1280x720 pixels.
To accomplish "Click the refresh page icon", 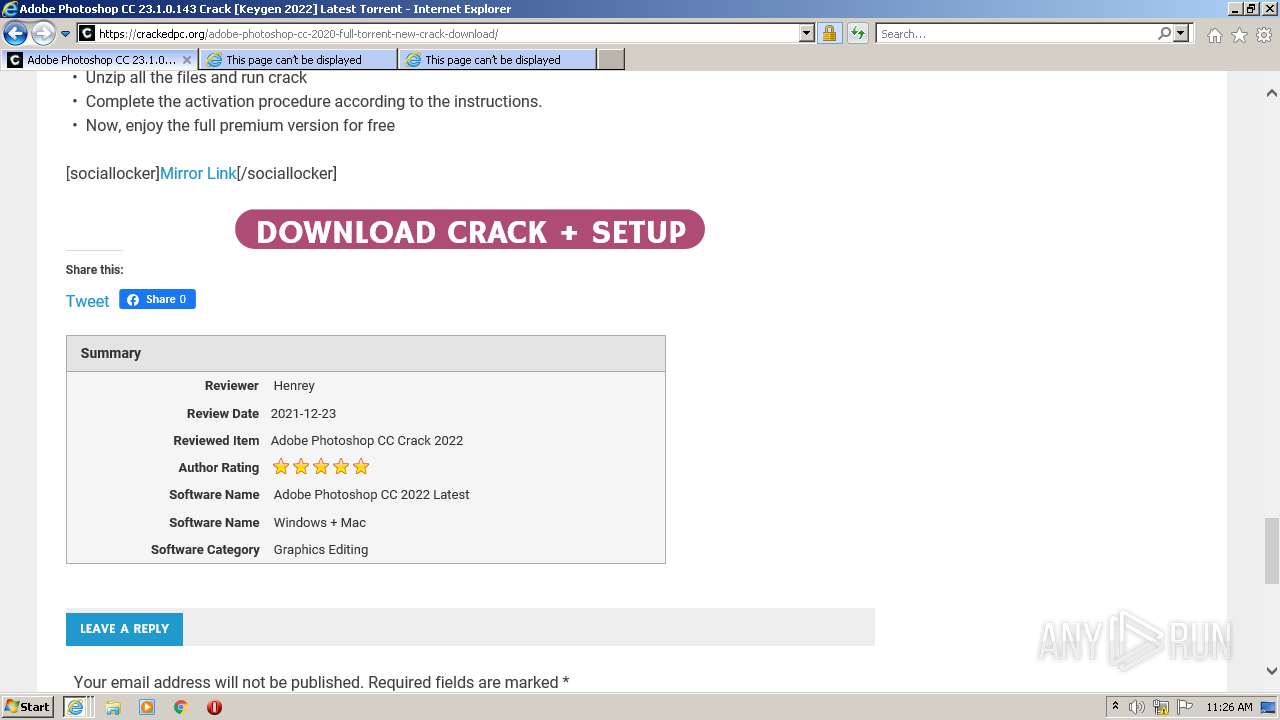I will [857, 34].
